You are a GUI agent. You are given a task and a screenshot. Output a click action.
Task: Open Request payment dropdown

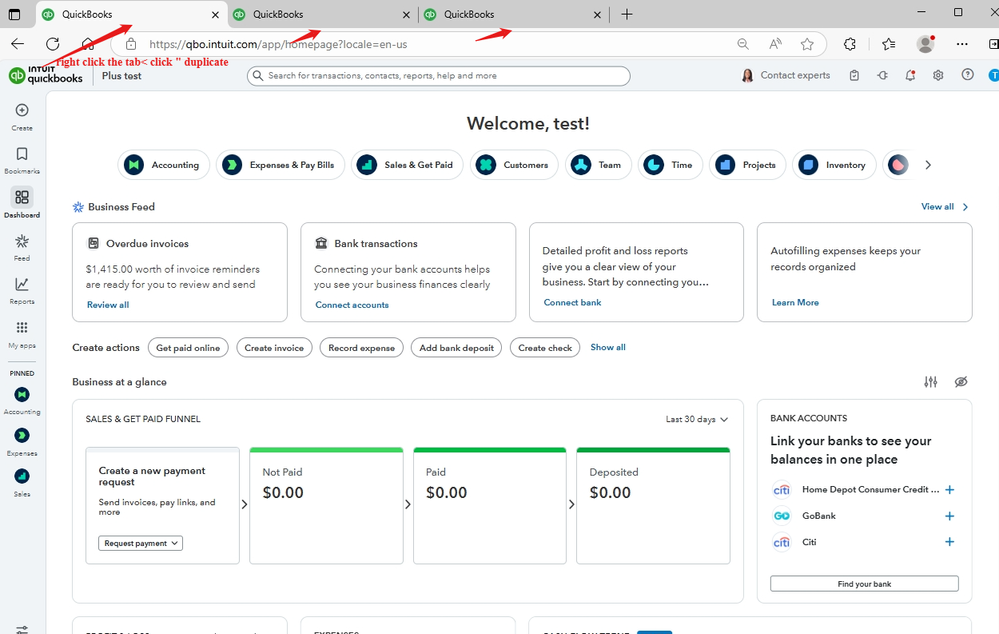point(140,543)
